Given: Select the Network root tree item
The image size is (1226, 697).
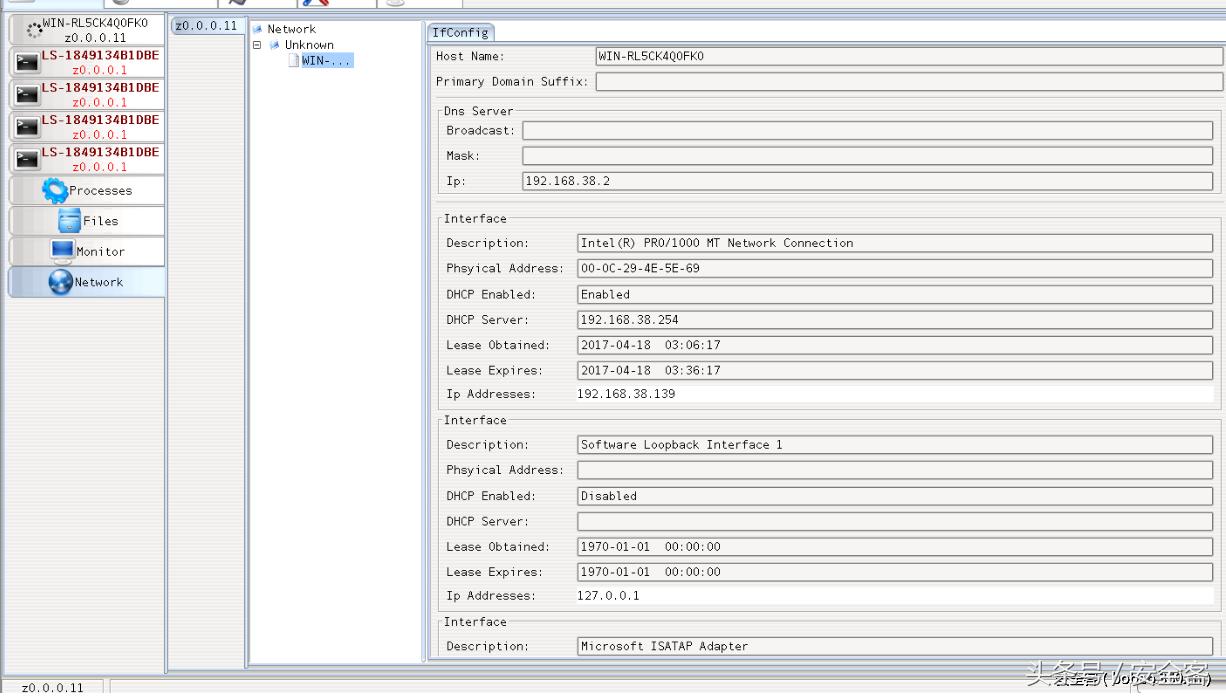Looking at the screenshot, I should 291,29.
